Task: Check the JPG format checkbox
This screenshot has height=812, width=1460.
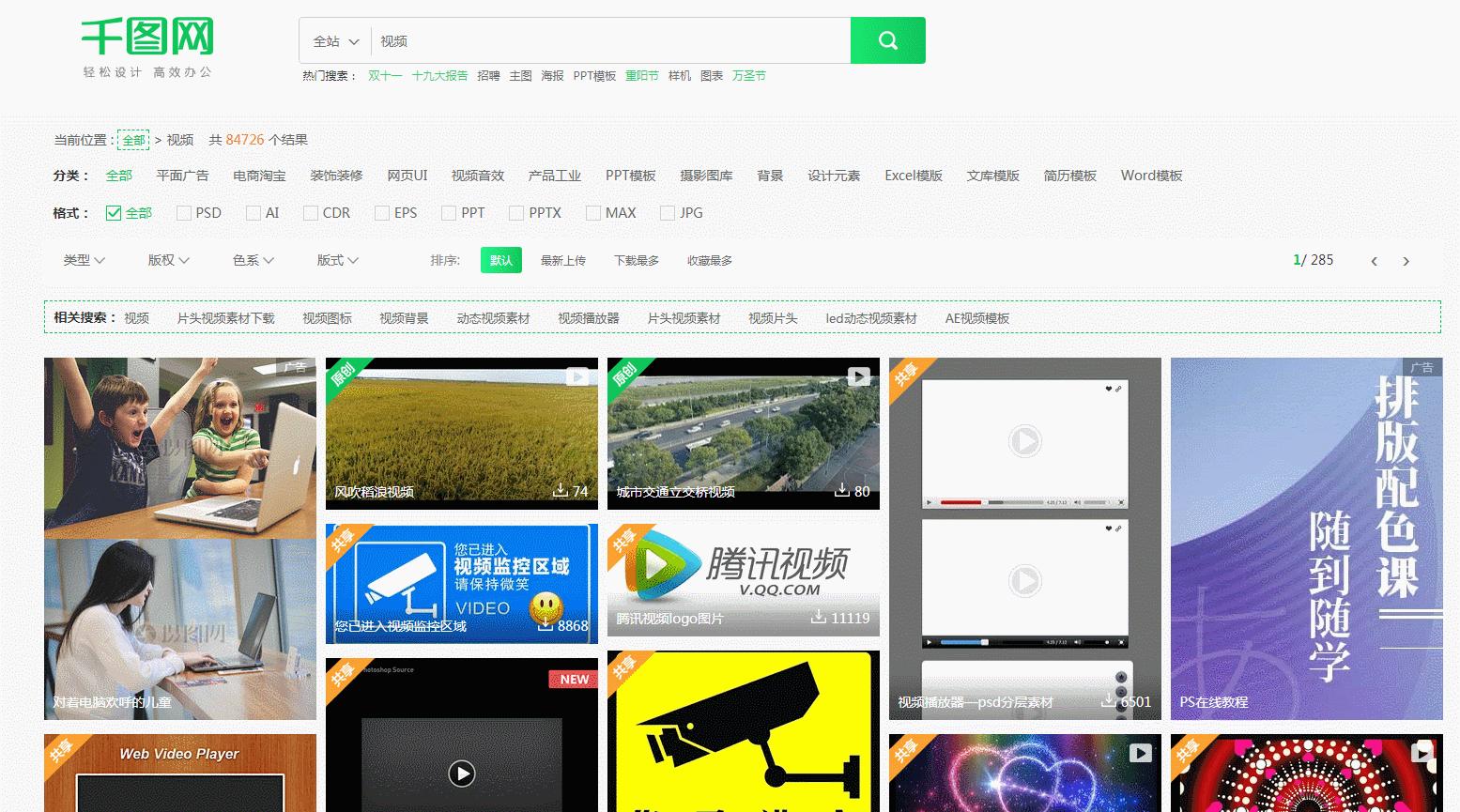Action: pos(667,213)
